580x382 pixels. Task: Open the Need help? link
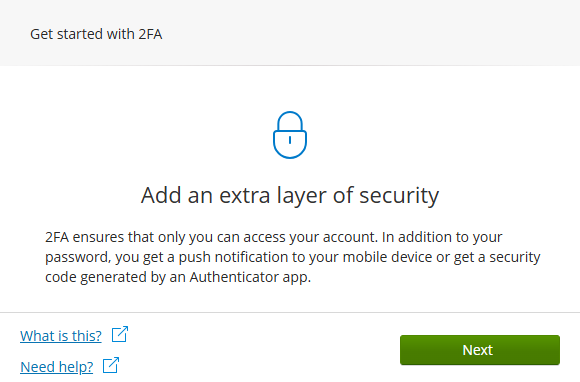[x=57, y=367]
